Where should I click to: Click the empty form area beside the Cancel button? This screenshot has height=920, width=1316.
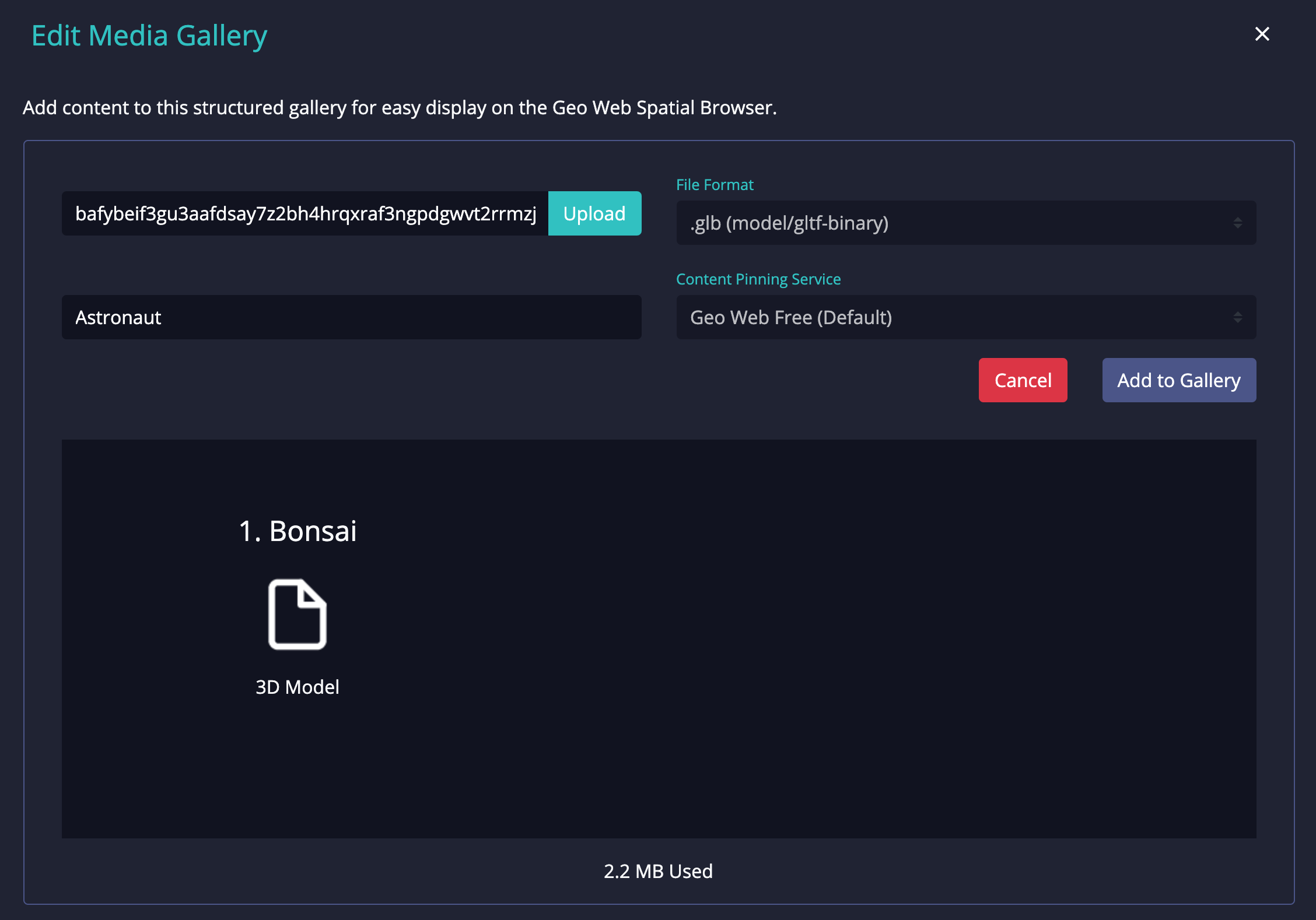(525, 380)
